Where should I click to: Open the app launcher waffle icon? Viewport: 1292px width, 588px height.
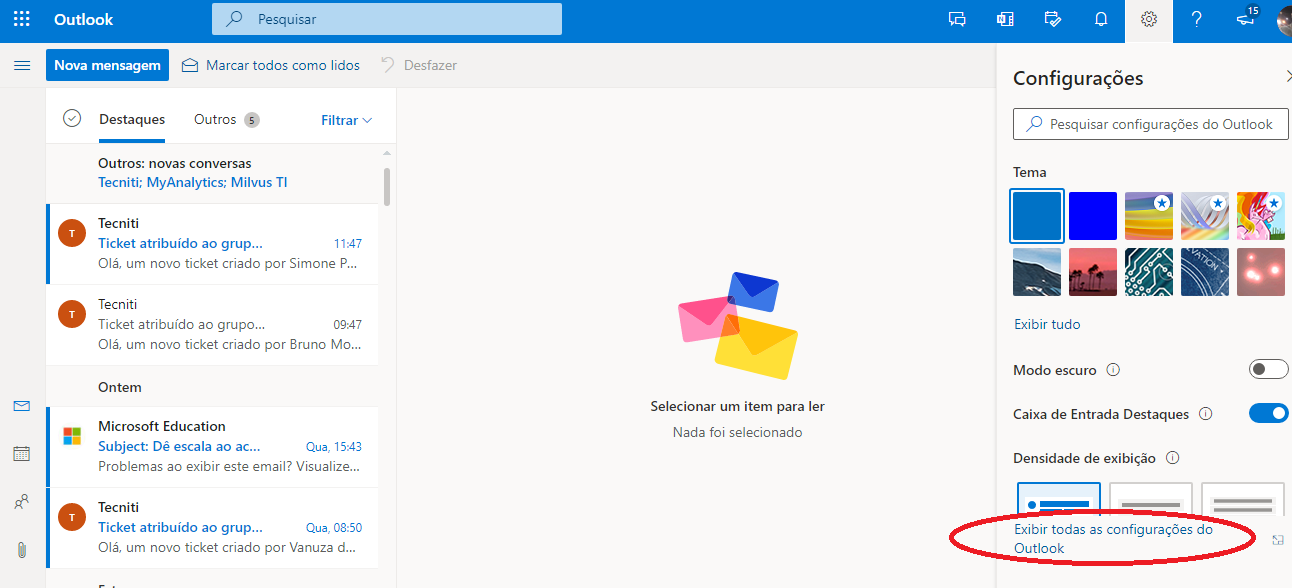click(x=21, y=19)
